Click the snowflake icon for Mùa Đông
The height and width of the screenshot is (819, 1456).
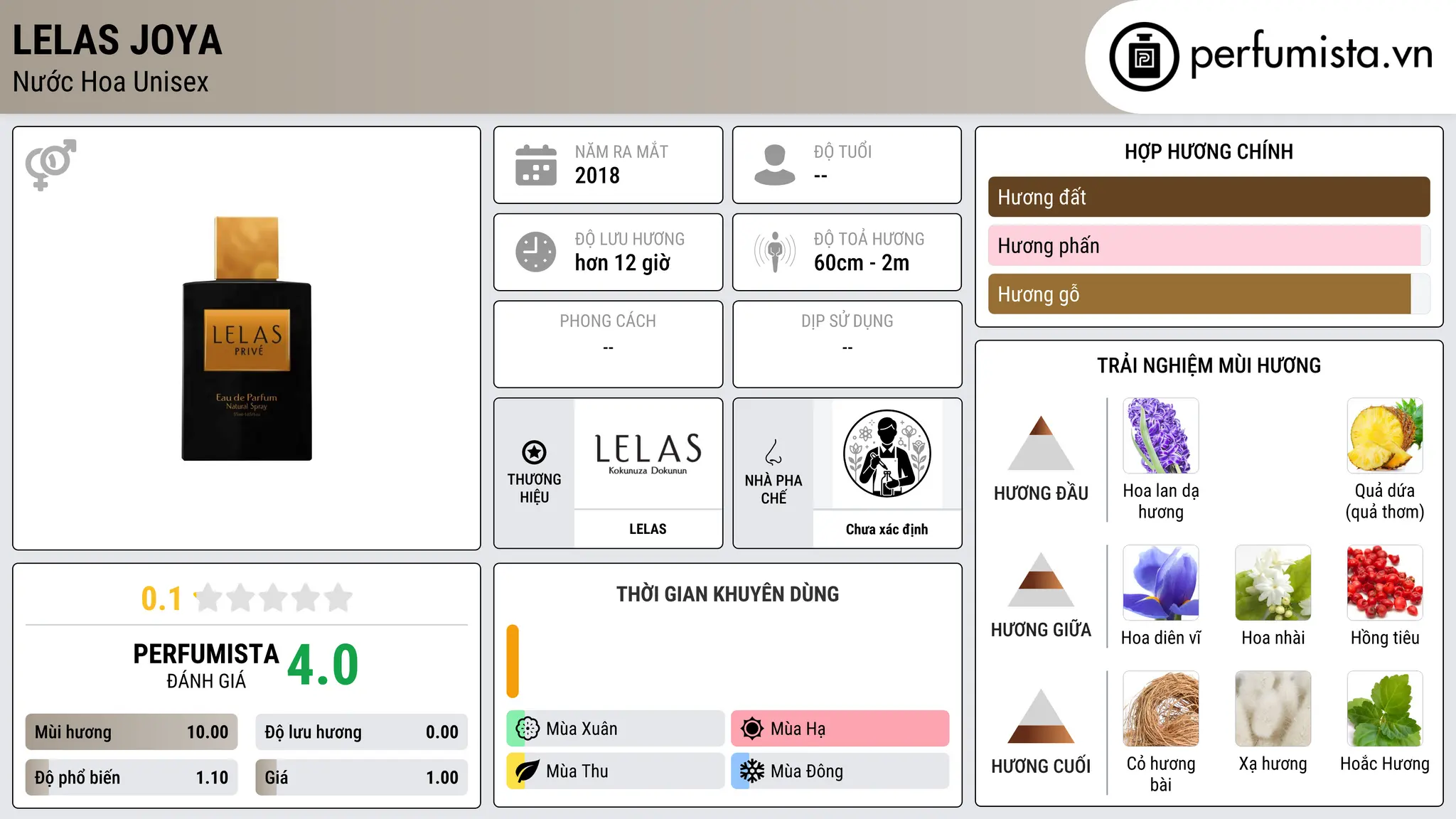click(x=752, y=771)
